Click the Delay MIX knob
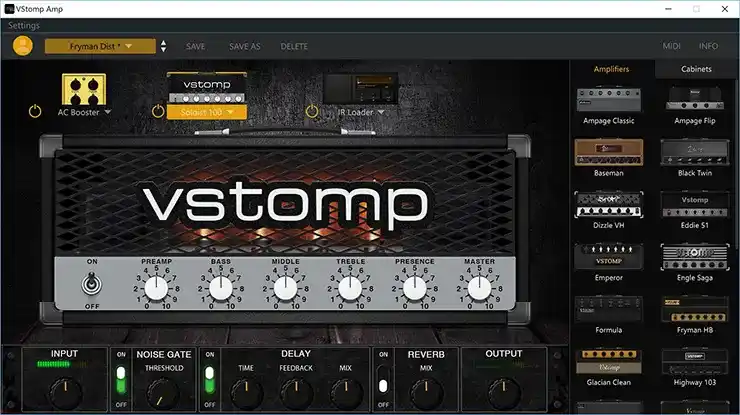740x415 pixels. pos(346,393)
